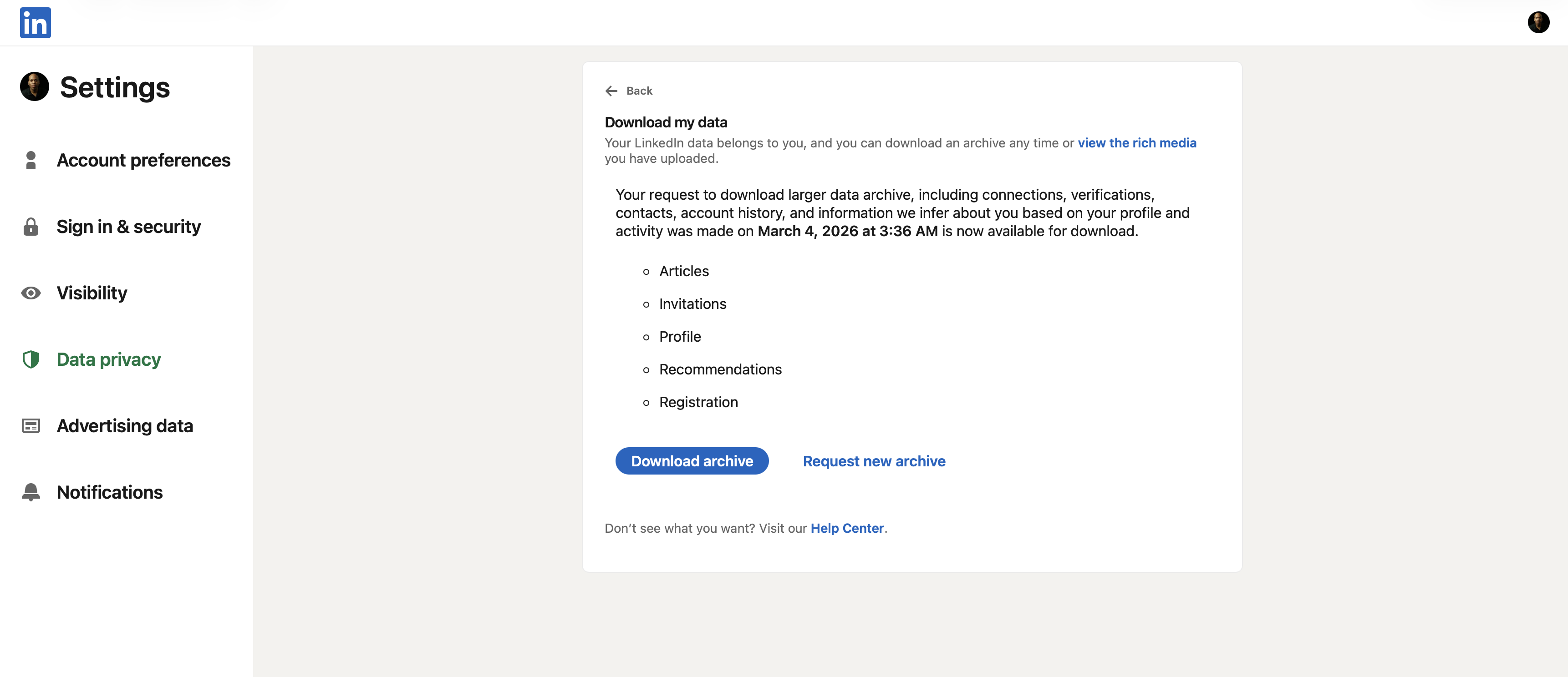Image resolution: width=1568 pixels, height=677 pixels.
Task: Select the Visibility eye icon
Action: point(31,293)
